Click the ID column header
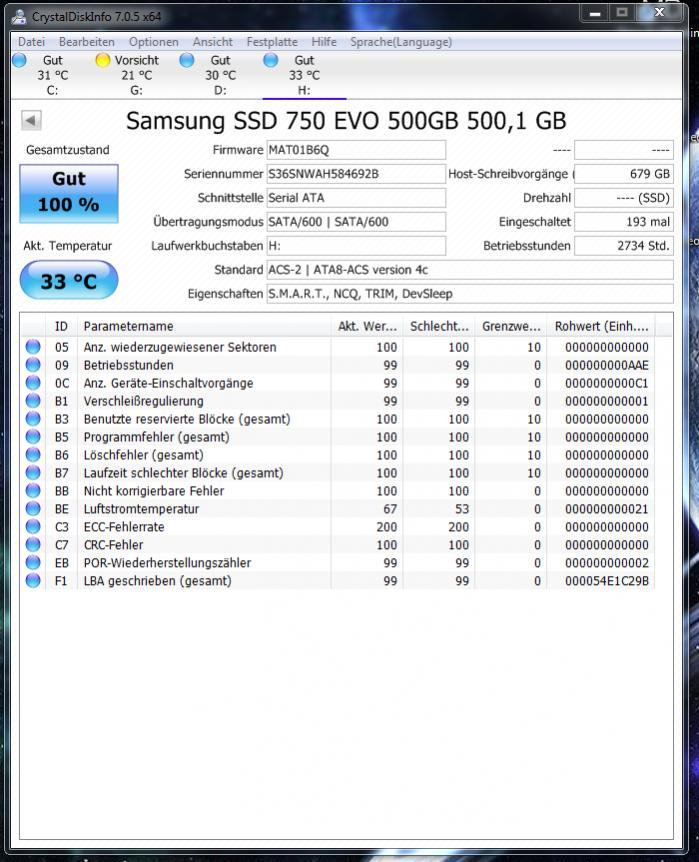Viewport: 699px width, 862px height. tap(61, 326)
